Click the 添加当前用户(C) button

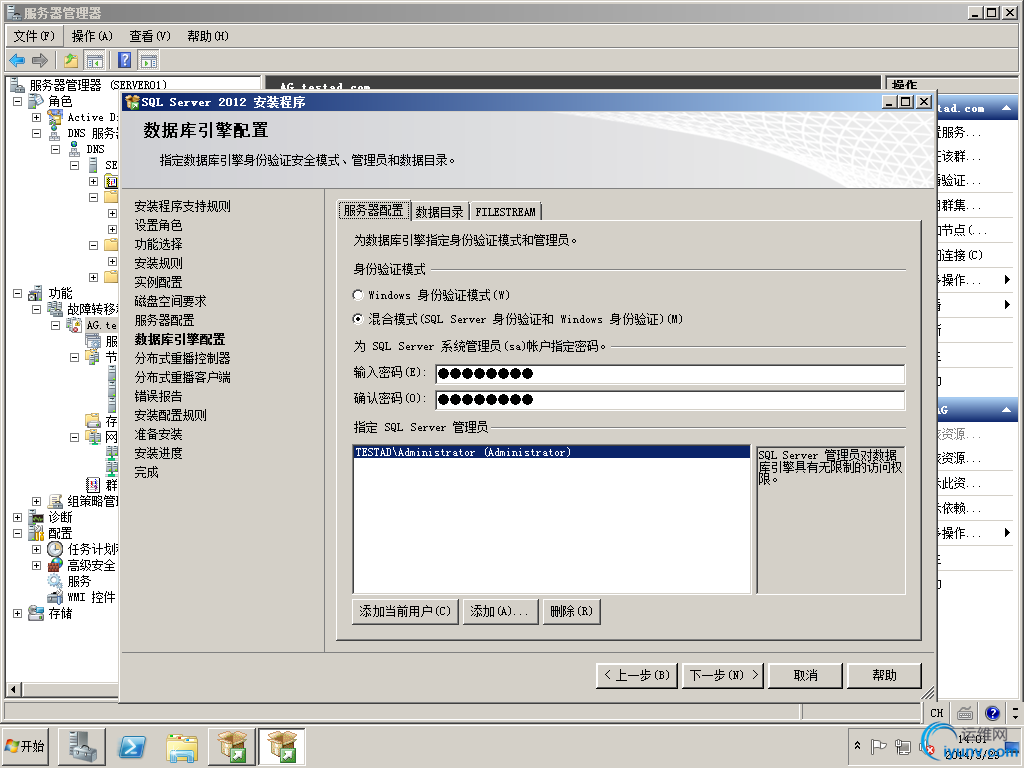tap(404, 611)
